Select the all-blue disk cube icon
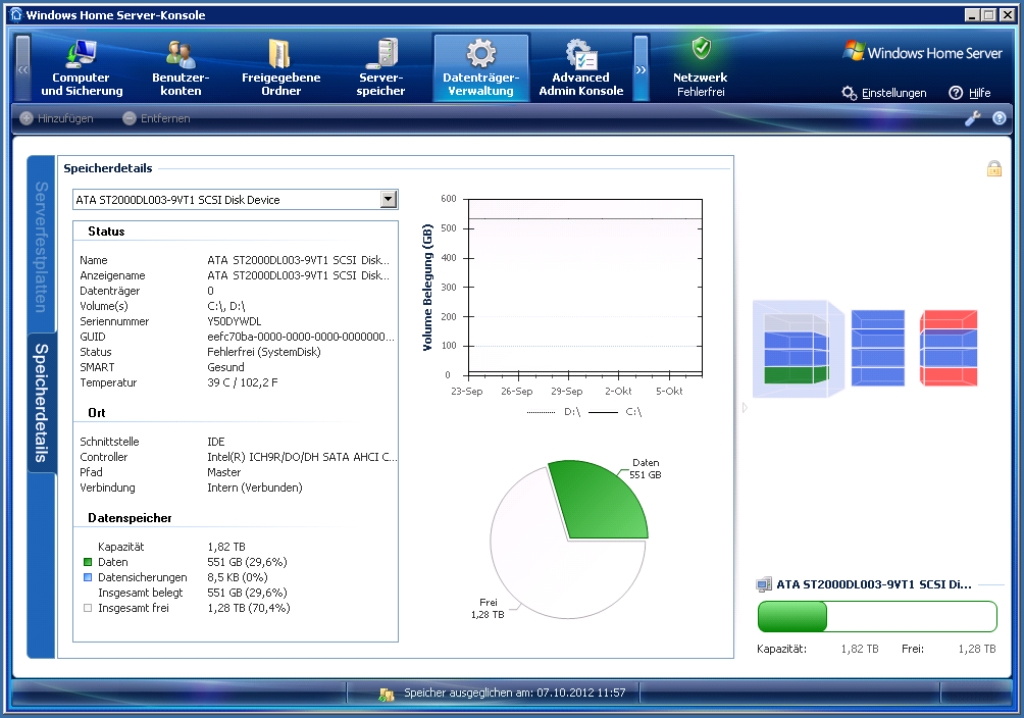Screen dimensions: 1024x718 pyautogui.click(x=878, y=348)
